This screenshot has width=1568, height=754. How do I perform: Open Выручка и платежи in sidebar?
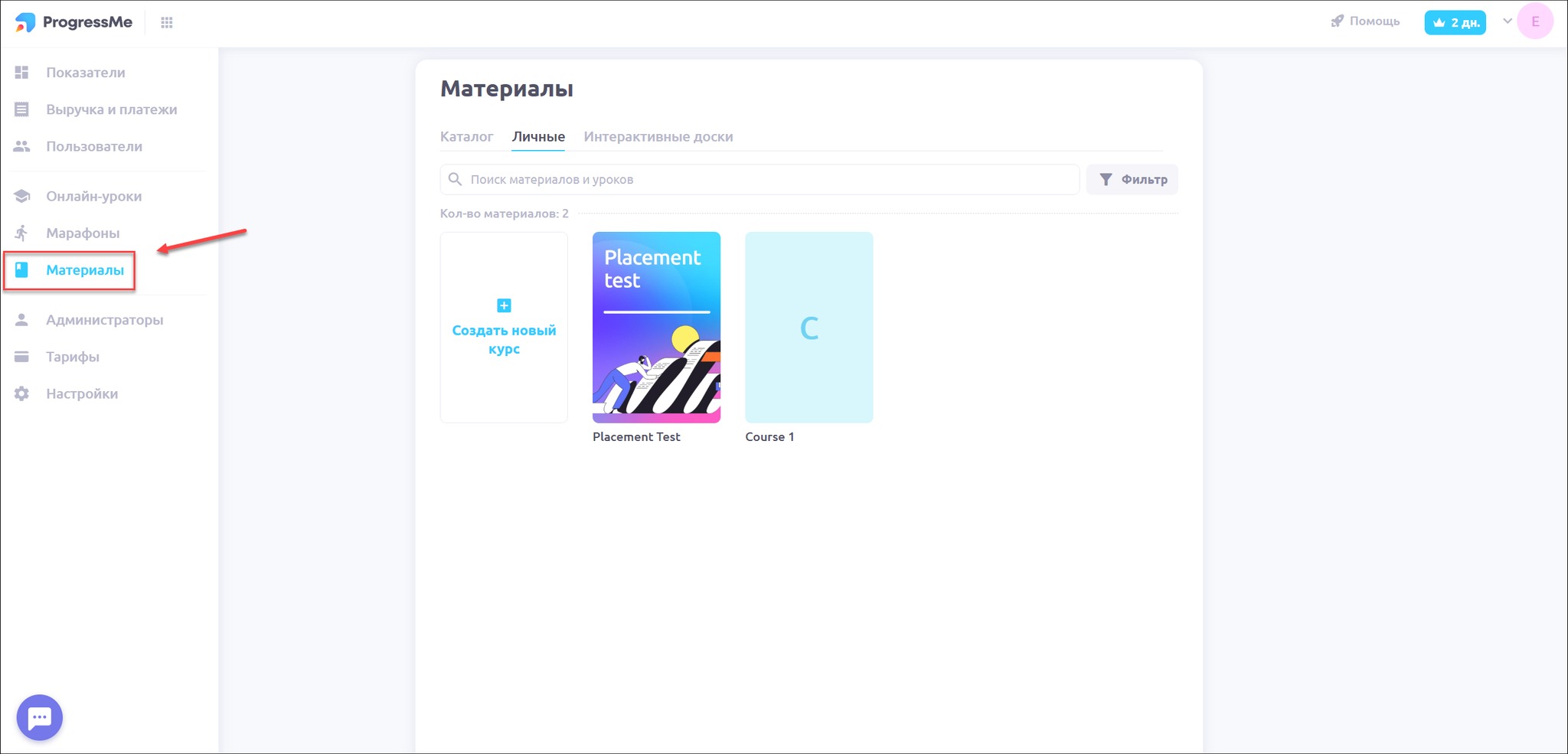click(111, 109)
